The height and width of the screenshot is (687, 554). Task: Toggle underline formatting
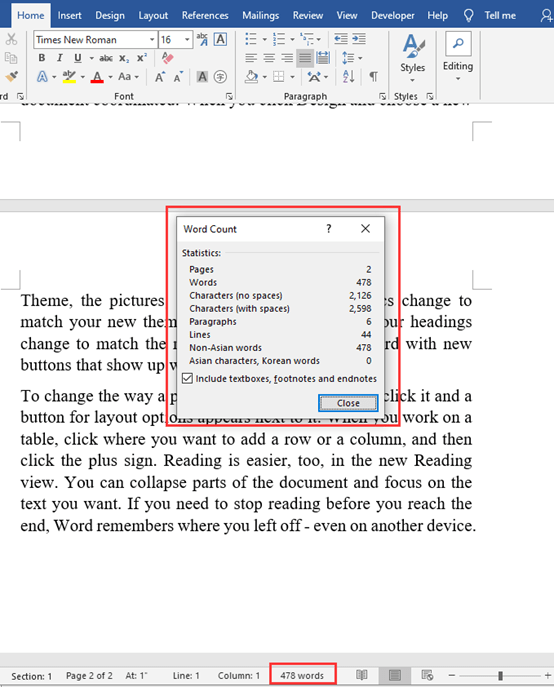click(78, 58)
